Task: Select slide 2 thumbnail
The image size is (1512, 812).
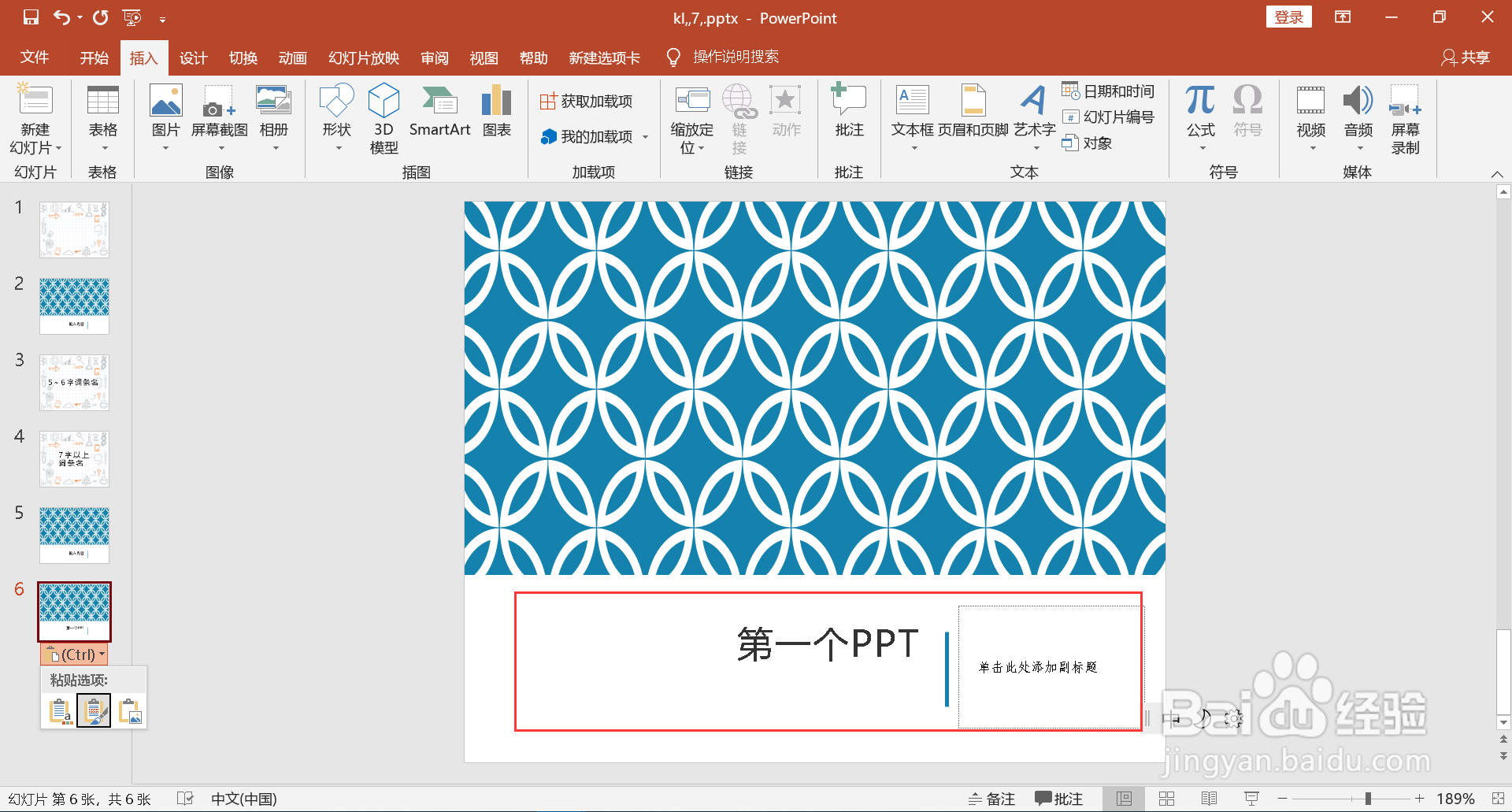Action: [74, 306]
